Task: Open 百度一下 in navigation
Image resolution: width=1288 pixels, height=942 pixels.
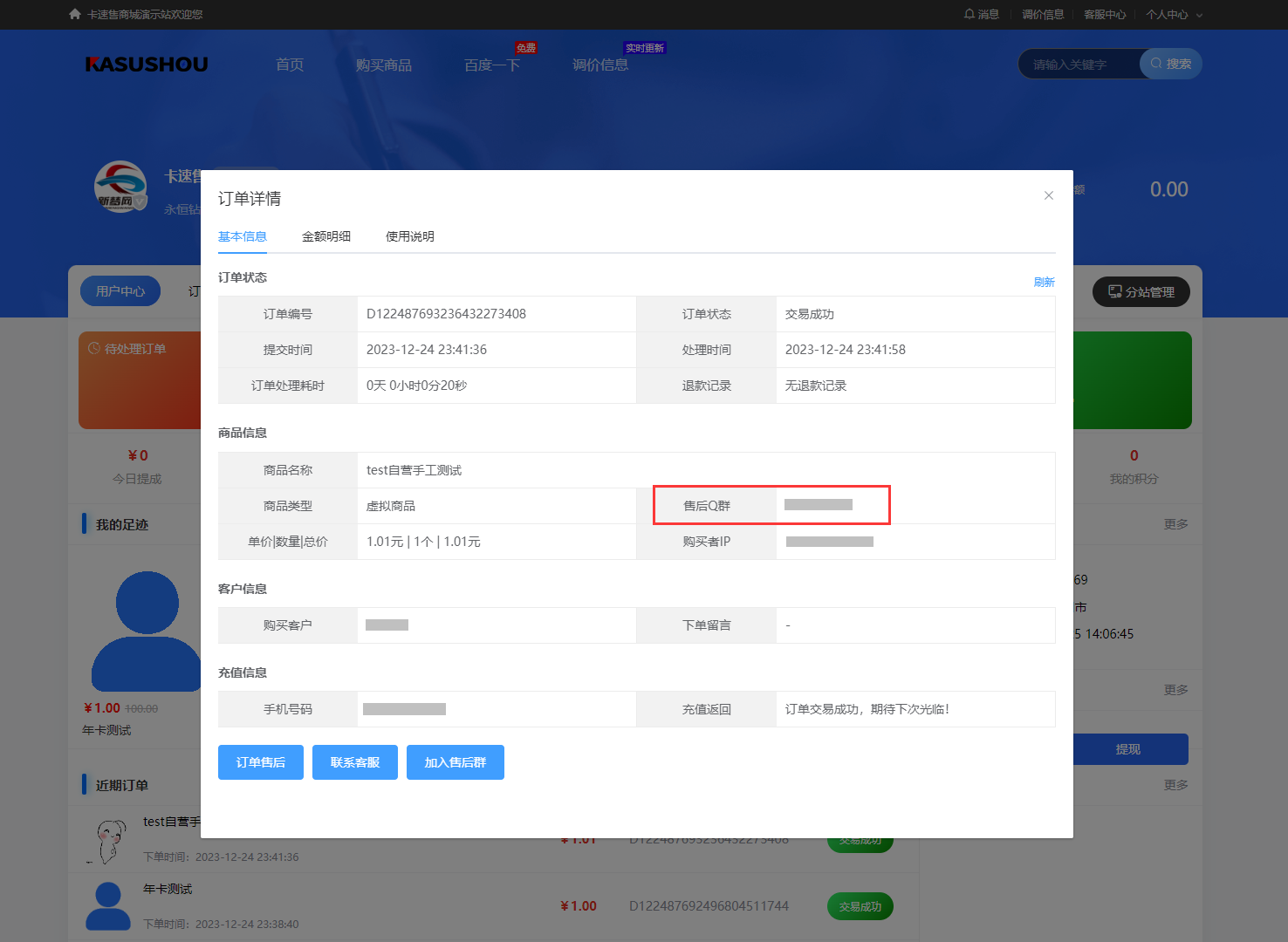Action: coord(492,65)
